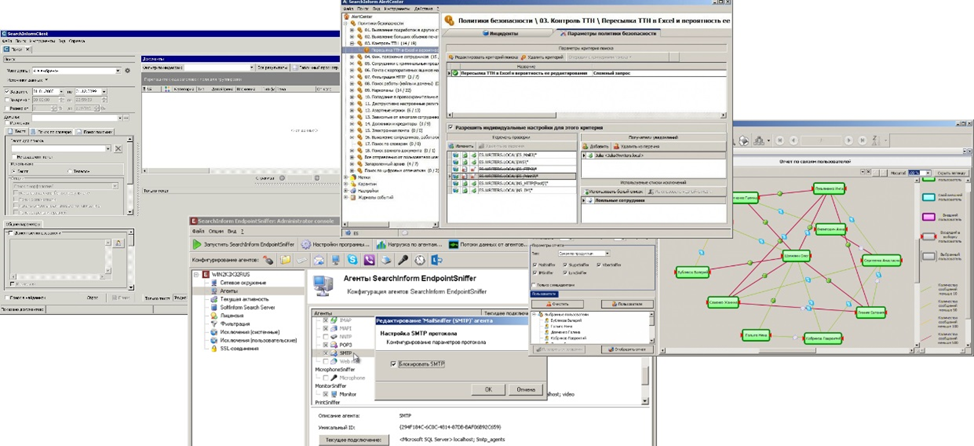Toggle the Monitor agent checkbox
The image size is (974, 446).
325,394
